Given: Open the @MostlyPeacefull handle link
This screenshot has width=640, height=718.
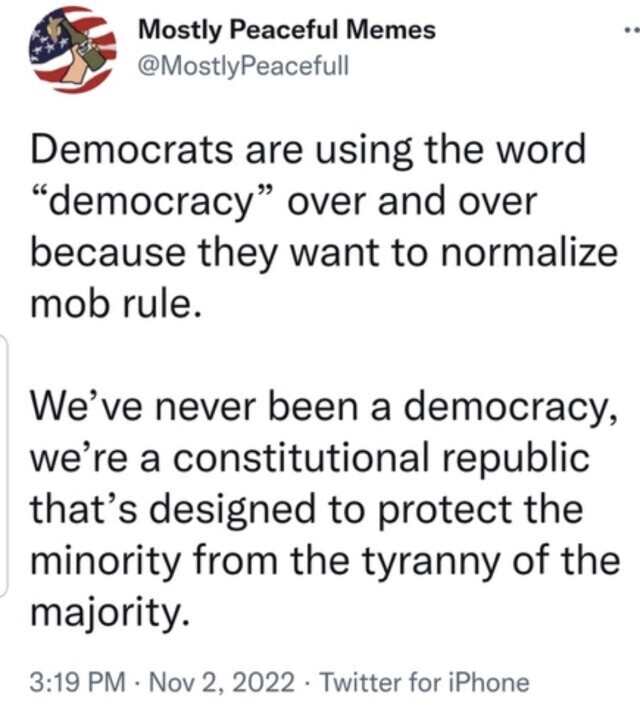Looking at the screenshot, I should click(x=240, y=65).
